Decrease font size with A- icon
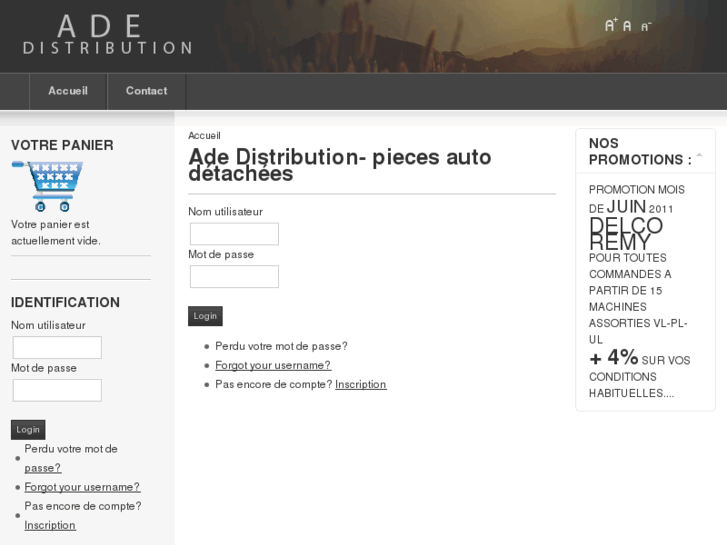Screen dimensions: 727x545 tap(646, 26)
